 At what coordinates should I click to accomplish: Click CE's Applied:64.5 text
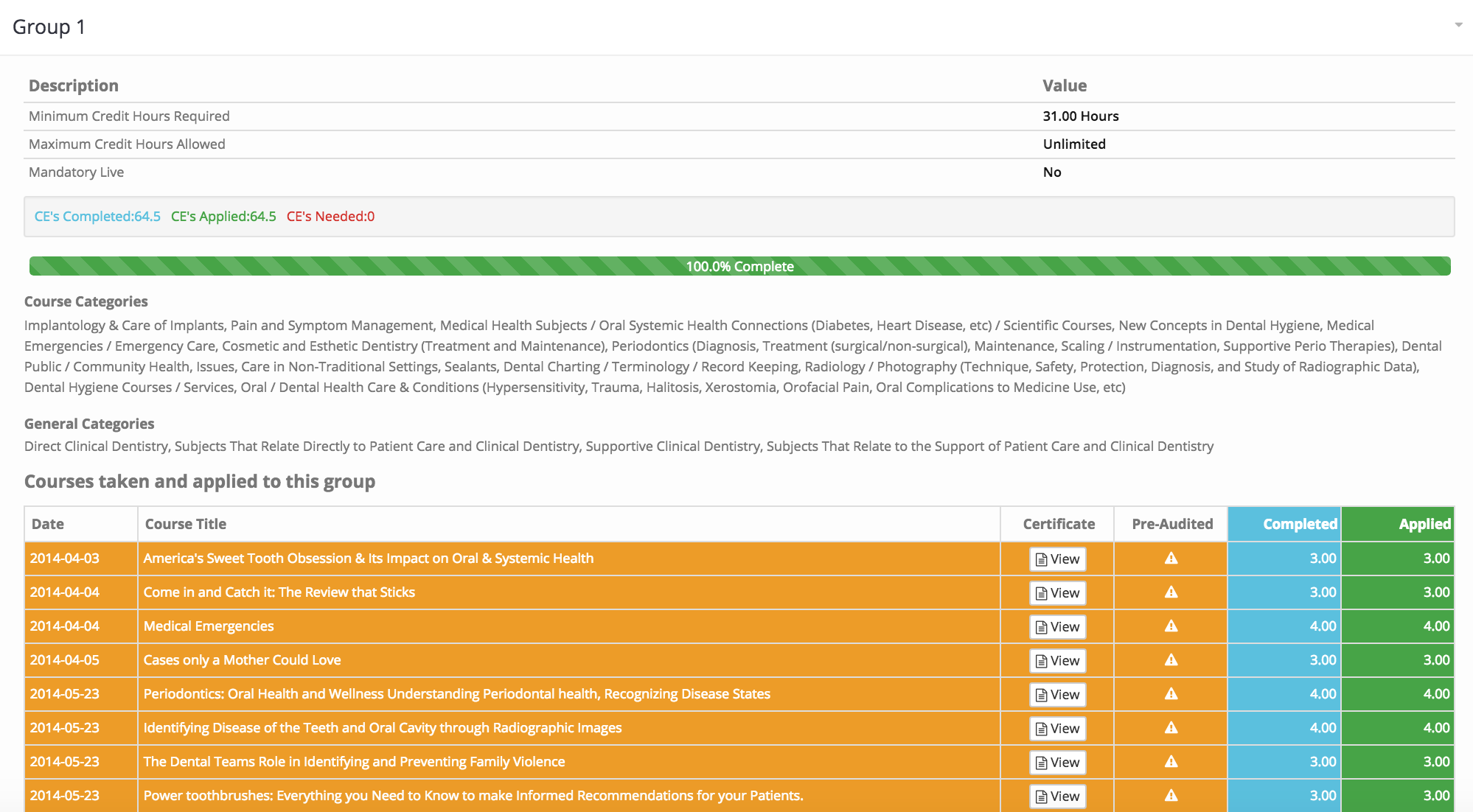(x=223, y=217)
